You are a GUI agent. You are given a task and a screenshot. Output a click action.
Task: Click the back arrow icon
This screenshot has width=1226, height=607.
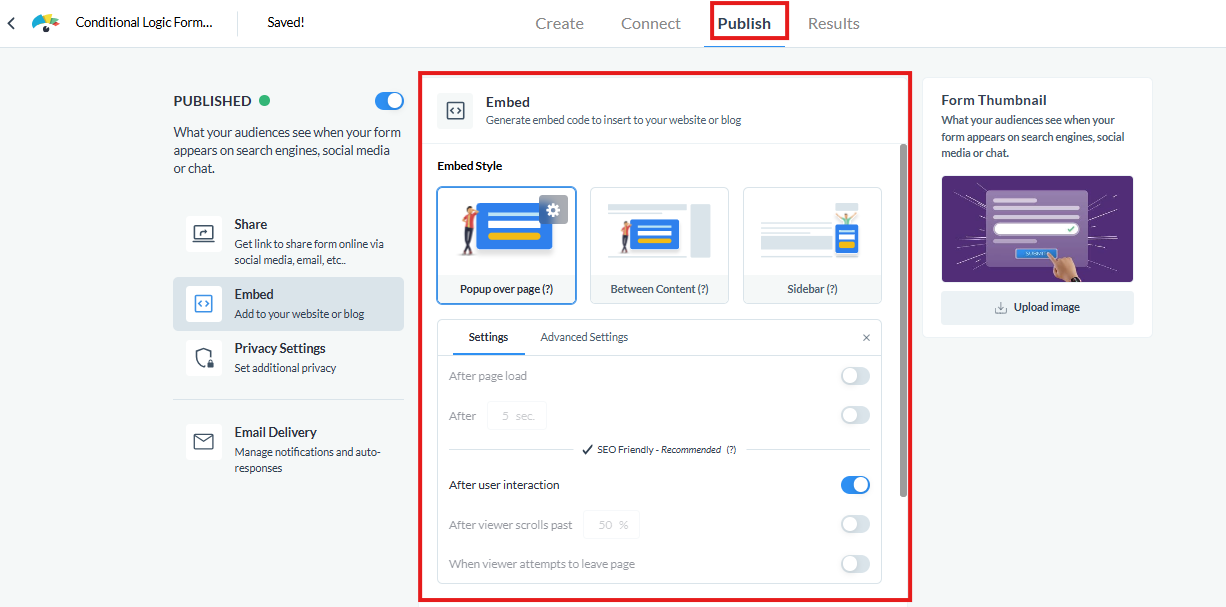coord(11,23)
